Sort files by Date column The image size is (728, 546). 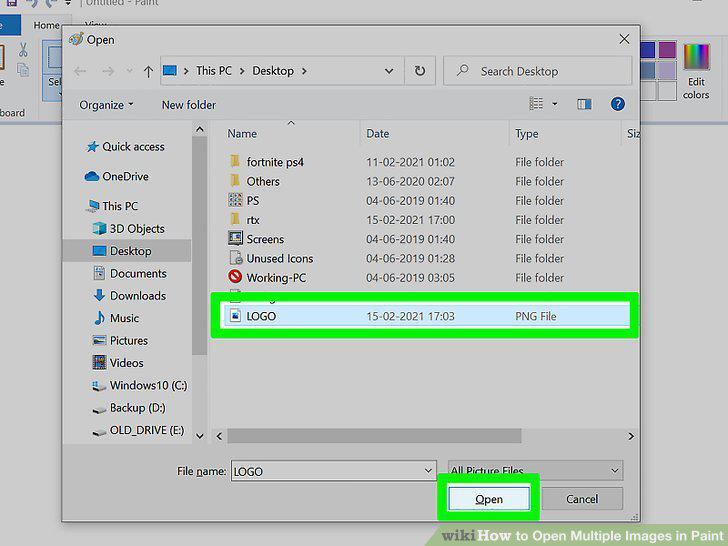pyautogui.click(x=377, y=134)
